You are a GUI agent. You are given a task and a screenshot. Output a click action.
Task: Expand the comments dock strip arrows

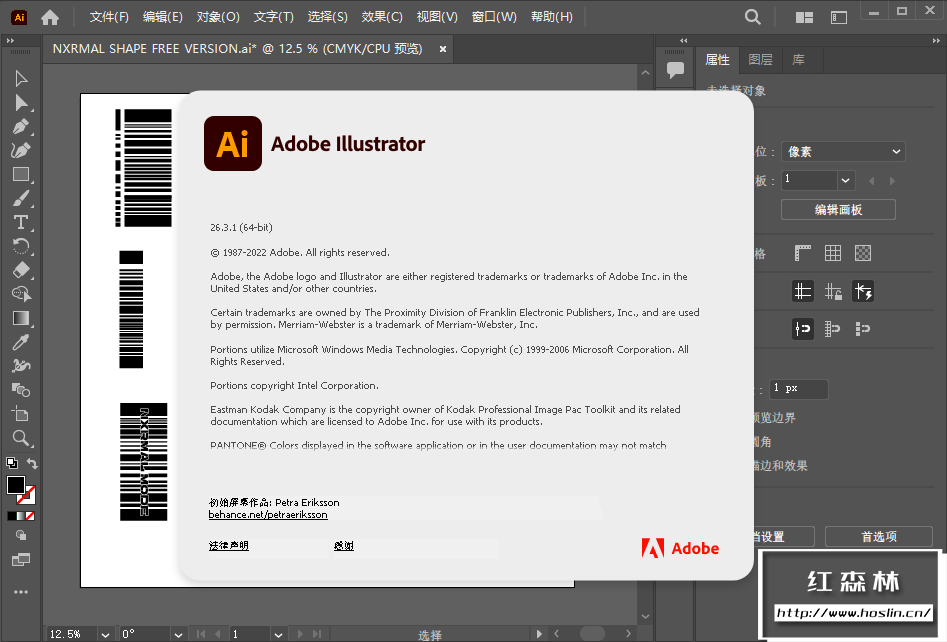684,40
